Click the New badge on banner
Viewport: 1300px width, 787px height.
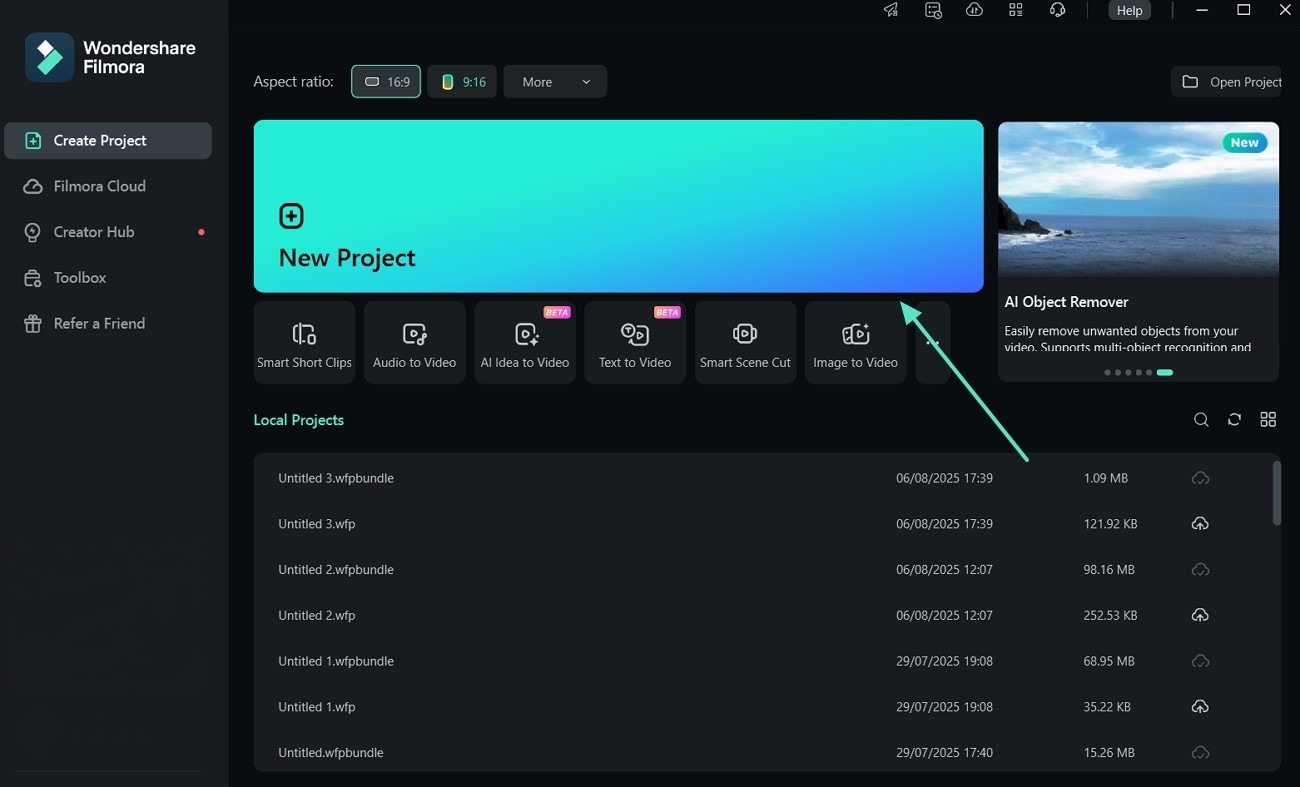1244,143
